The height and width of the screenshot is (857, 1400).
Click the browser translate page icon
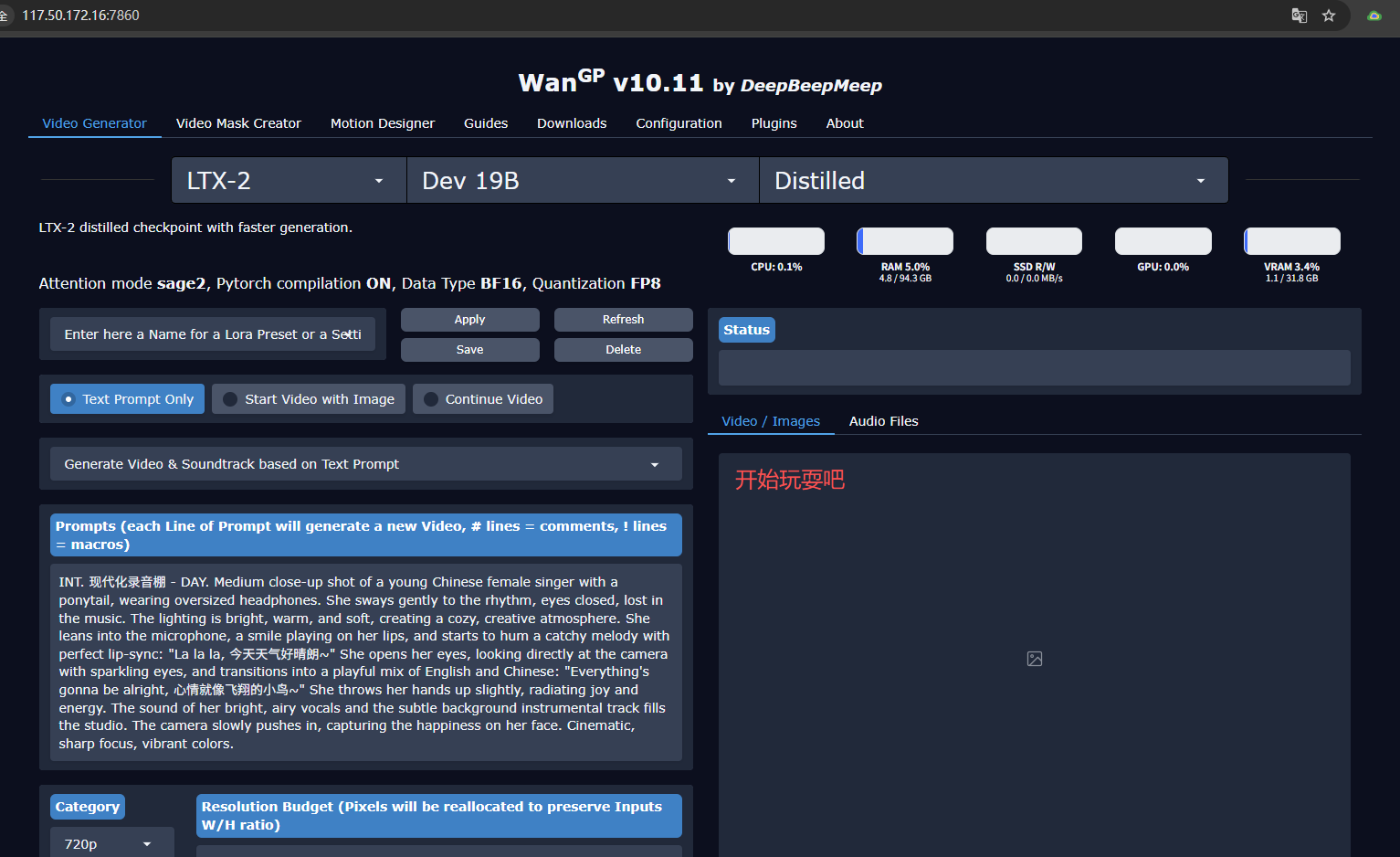pyautogui.click(x=1299, y=16)
